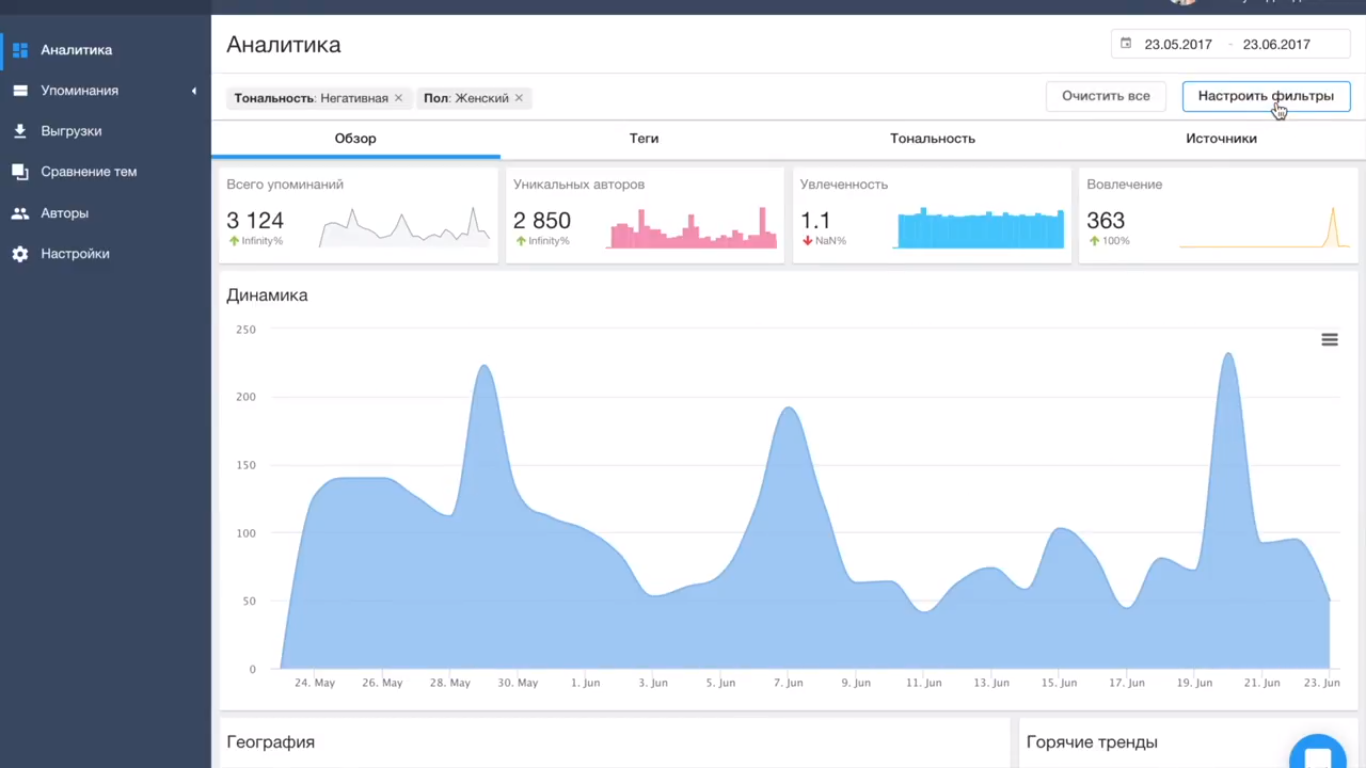Remove the Пол: Женский filter chip
This screenshot has width=1366, height=768.
(519, 98)
